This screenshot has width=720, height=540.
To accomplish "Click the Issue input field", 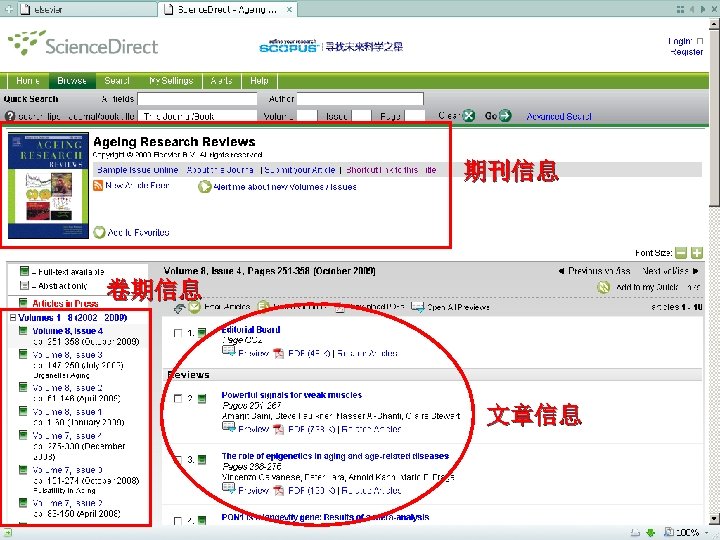I will coord(361,116).
